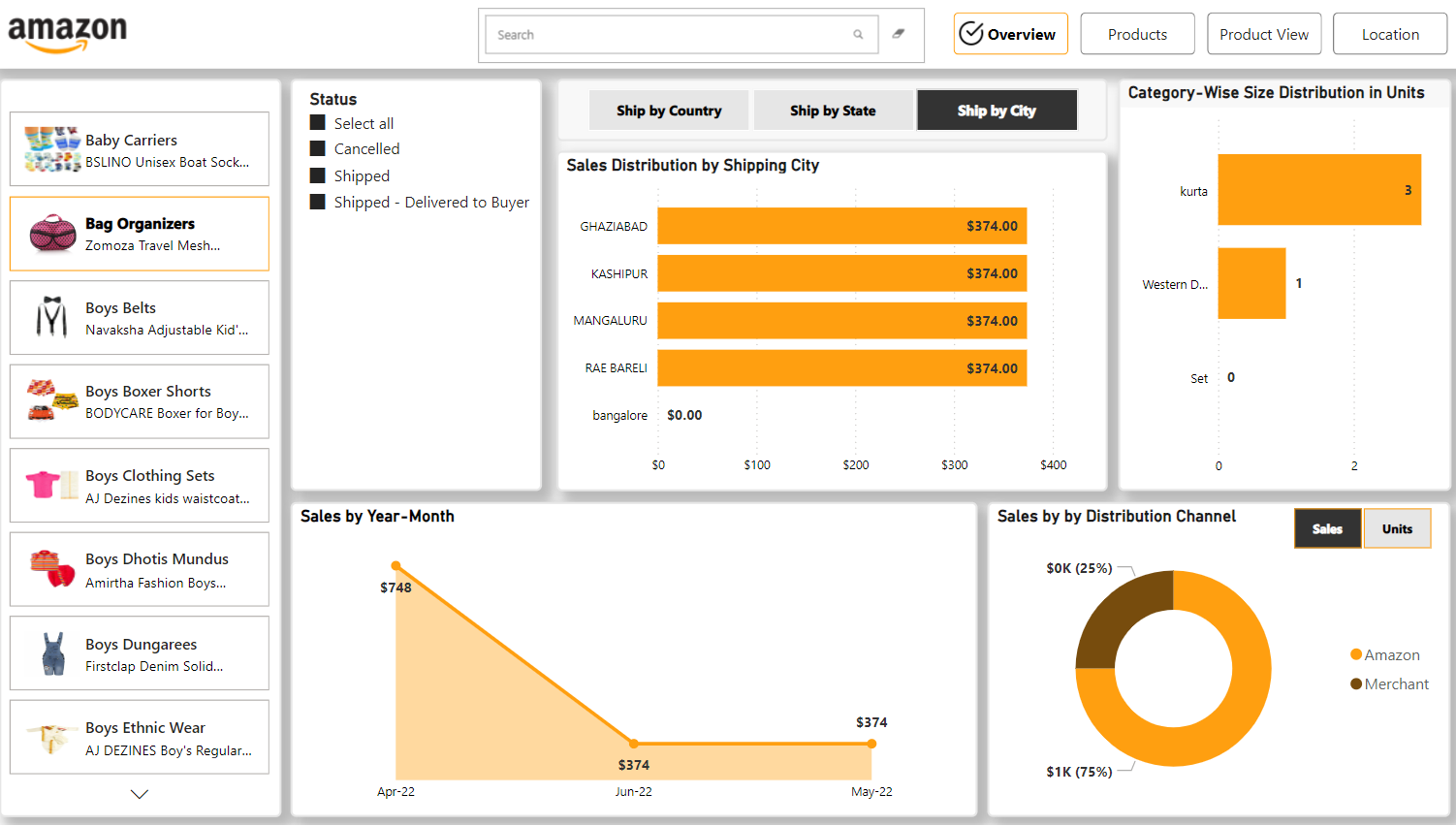Select the Baby Carriers product card
Screen dimensions: 1456x826
coord(140,149)
